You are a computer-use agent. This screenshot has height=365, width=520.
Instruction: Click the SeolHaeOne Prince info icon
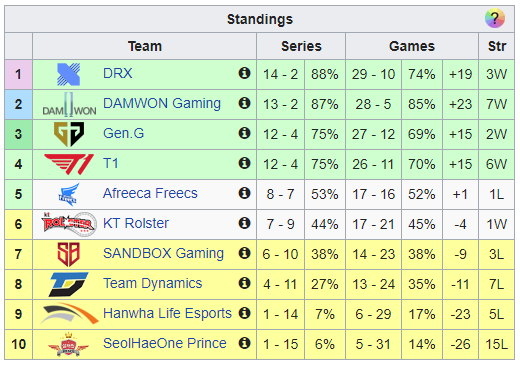(244, 343)
